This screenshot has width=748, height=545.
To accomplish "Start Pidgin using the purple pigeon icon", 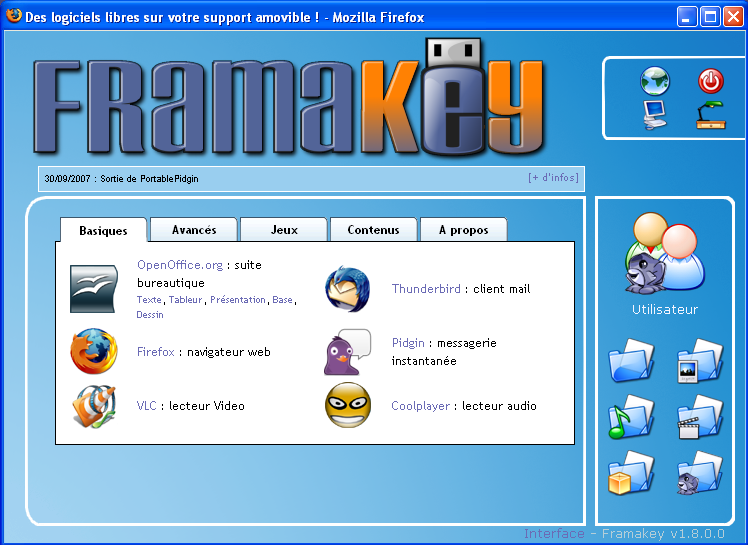I will pyautogui.click(x=347, y=352).
